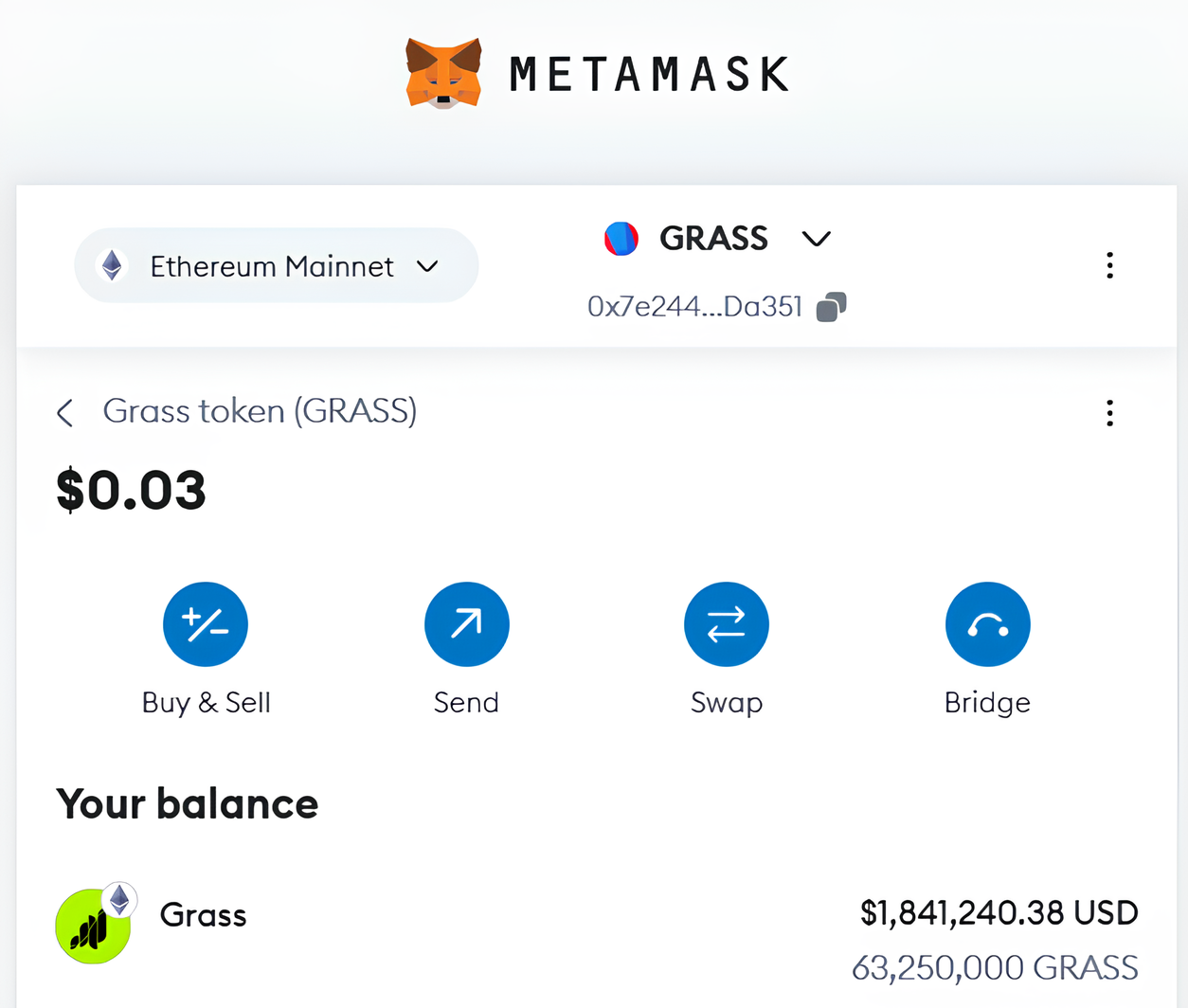Click the Grass token (GRASS) title
This screenshot has width=1188, height=1008.
click(x=260, y=411)
